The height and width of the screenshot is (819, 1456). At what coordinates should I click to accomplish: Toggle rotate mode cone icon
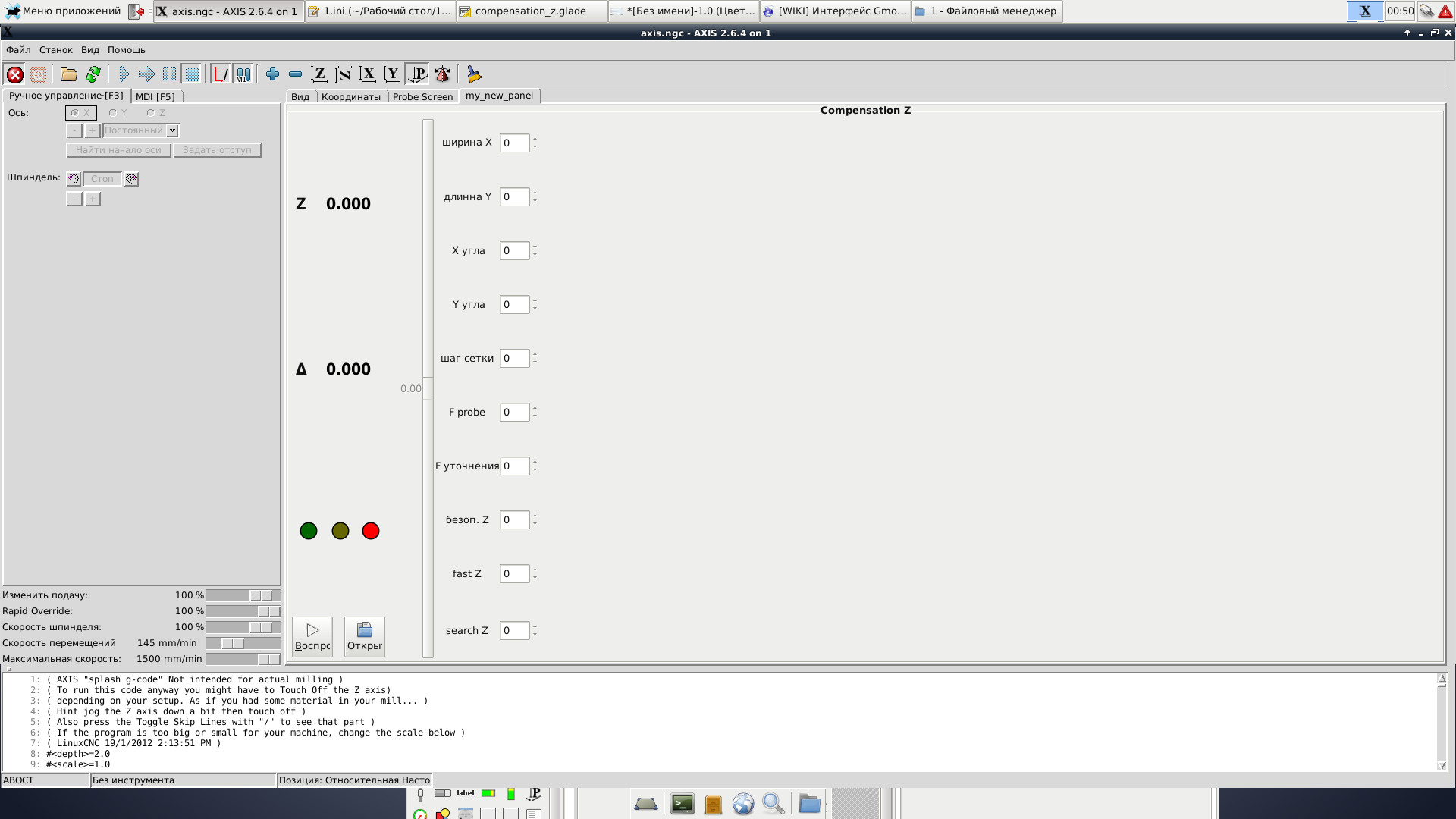(442, 74)
